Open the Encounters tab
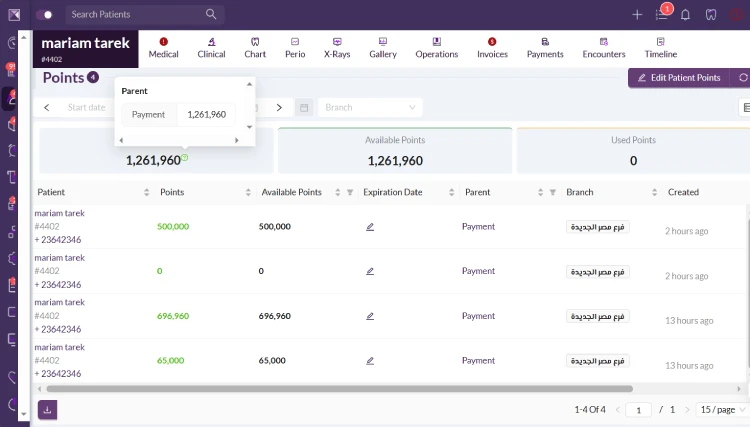 coord(604,48)
